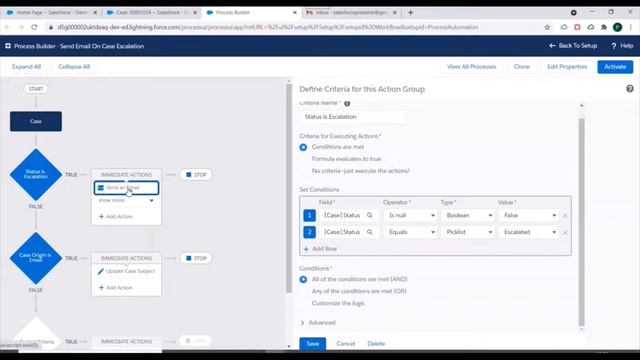The height and width of the screenshot is (360, 640).
Task: Open the browser extensions puzzle icon
Action: tap(604, 27)
